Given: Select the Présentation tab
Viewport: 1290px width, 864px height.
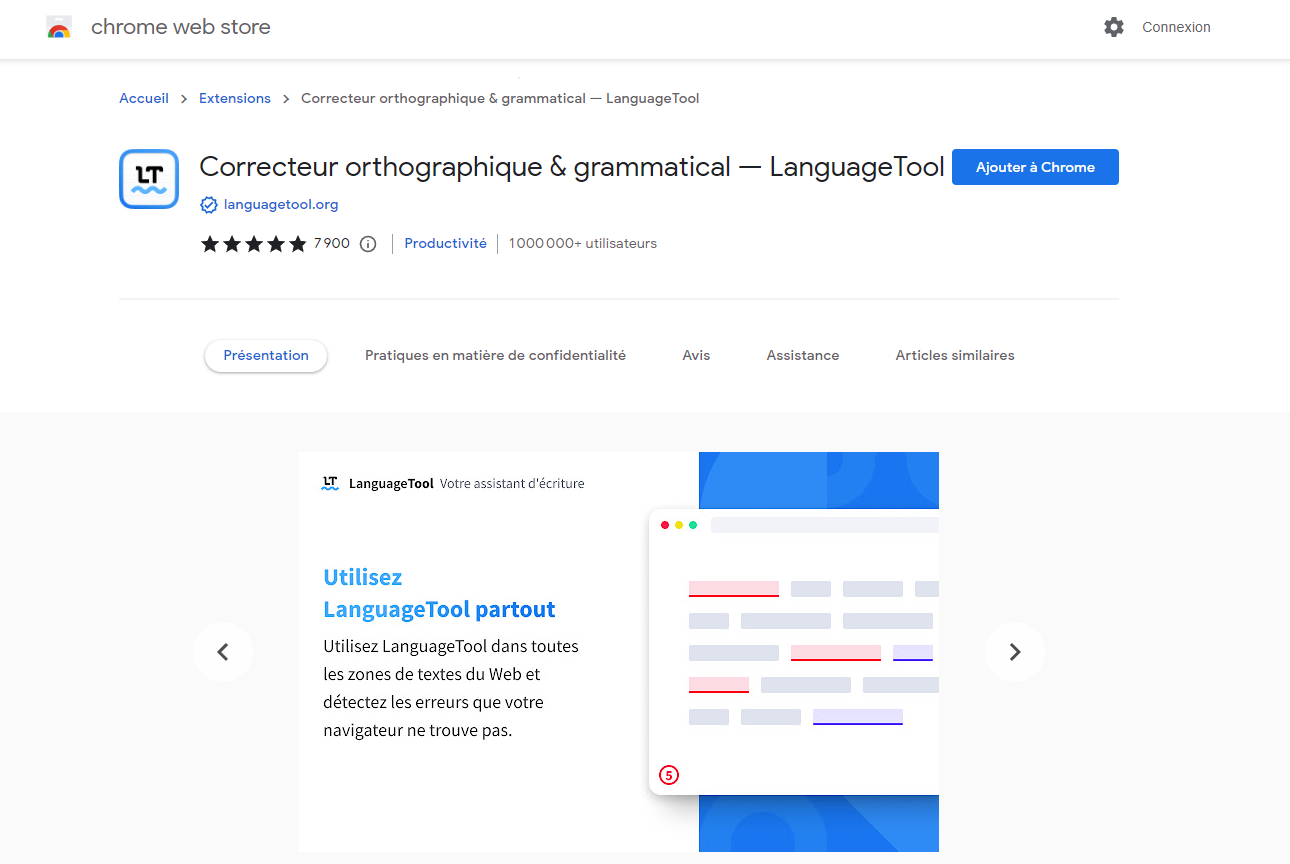Looking at the screenshot, I should [x=266, y=355].
